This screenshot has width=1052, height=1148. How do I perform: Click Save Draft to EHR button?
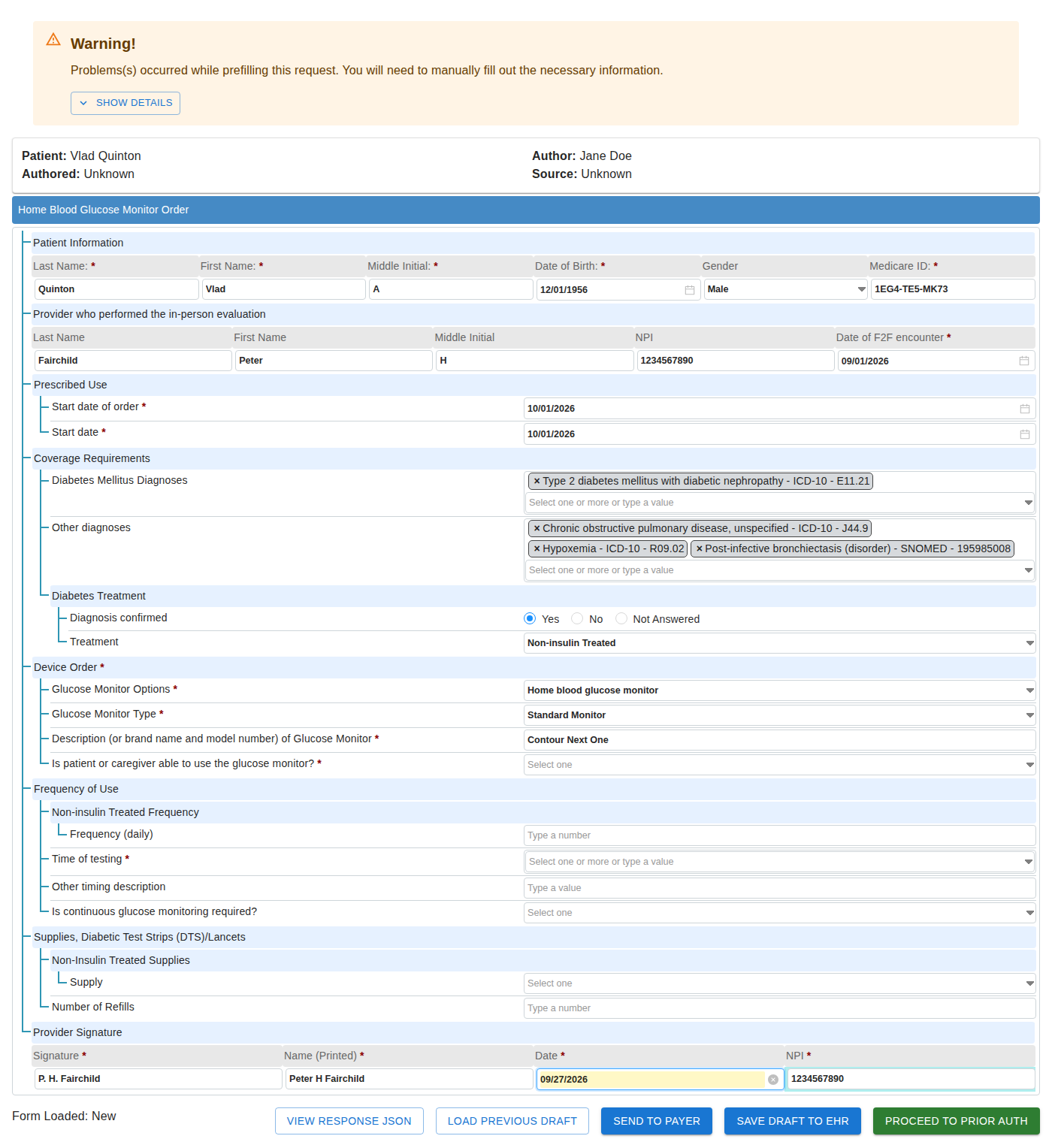[793, 1121]
